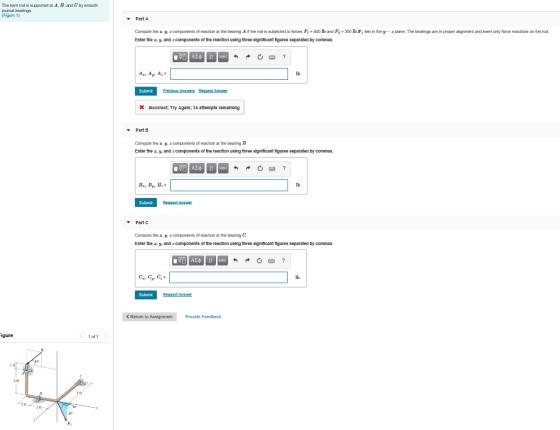The height and width of the screenshot is (430, 560).
Task: Open Greek symbols menu in Part A
Action: [x=197, y=57]
